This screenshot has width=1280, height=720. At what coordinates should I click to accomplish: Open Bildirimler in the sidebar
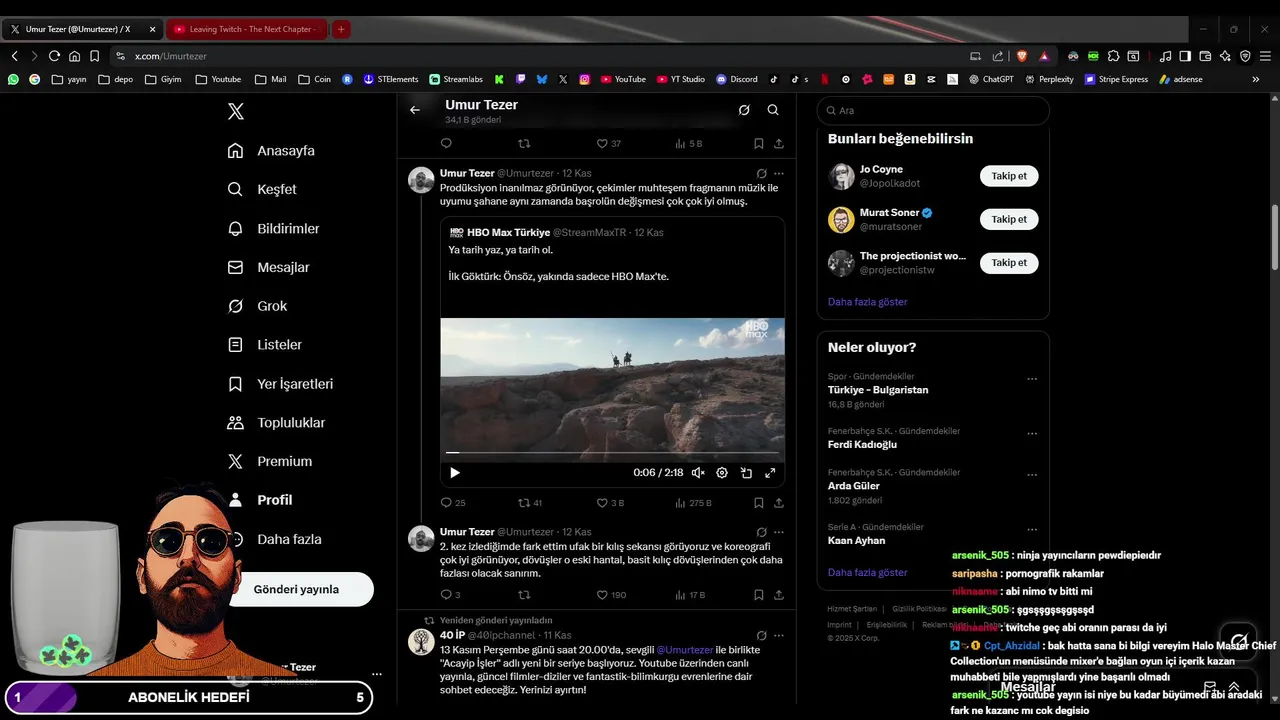click(x=274, y=228)
